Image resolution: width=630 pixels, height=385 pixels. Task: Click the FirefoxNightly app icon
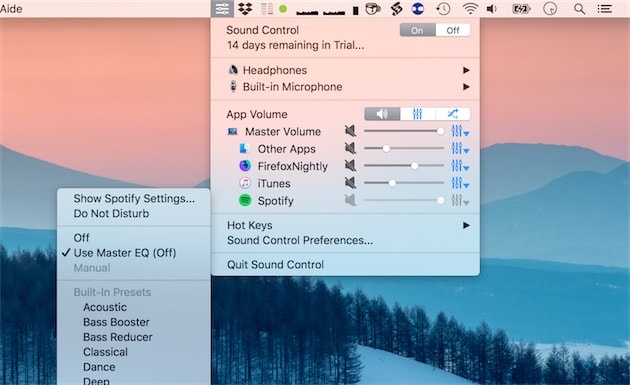[x=245, y=166]
